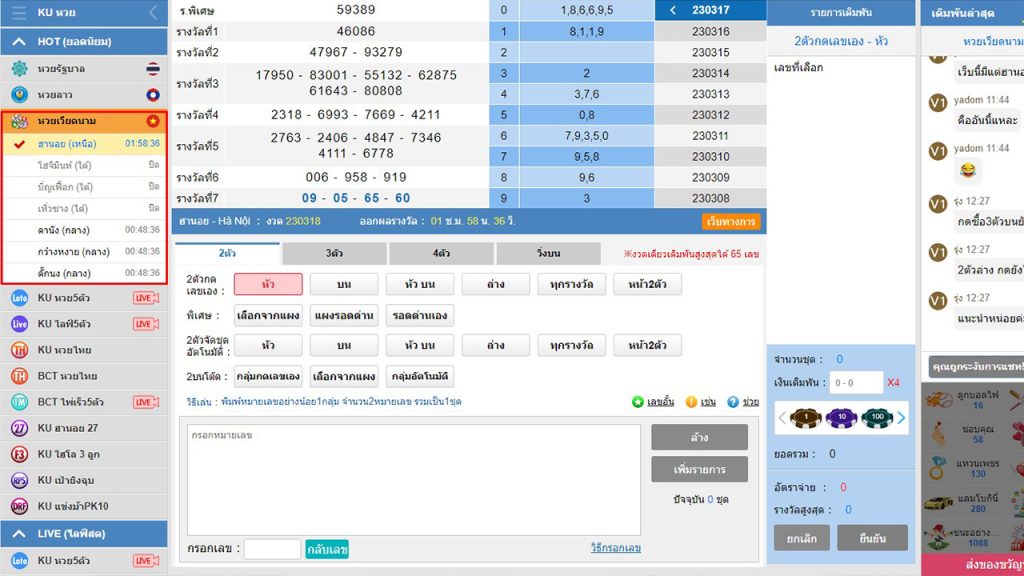The width and height of the screenshot is (1024, 576).
Task: Switch to the วิ่งบน tab
Action: pyautogui.click(x=549, y=253)
